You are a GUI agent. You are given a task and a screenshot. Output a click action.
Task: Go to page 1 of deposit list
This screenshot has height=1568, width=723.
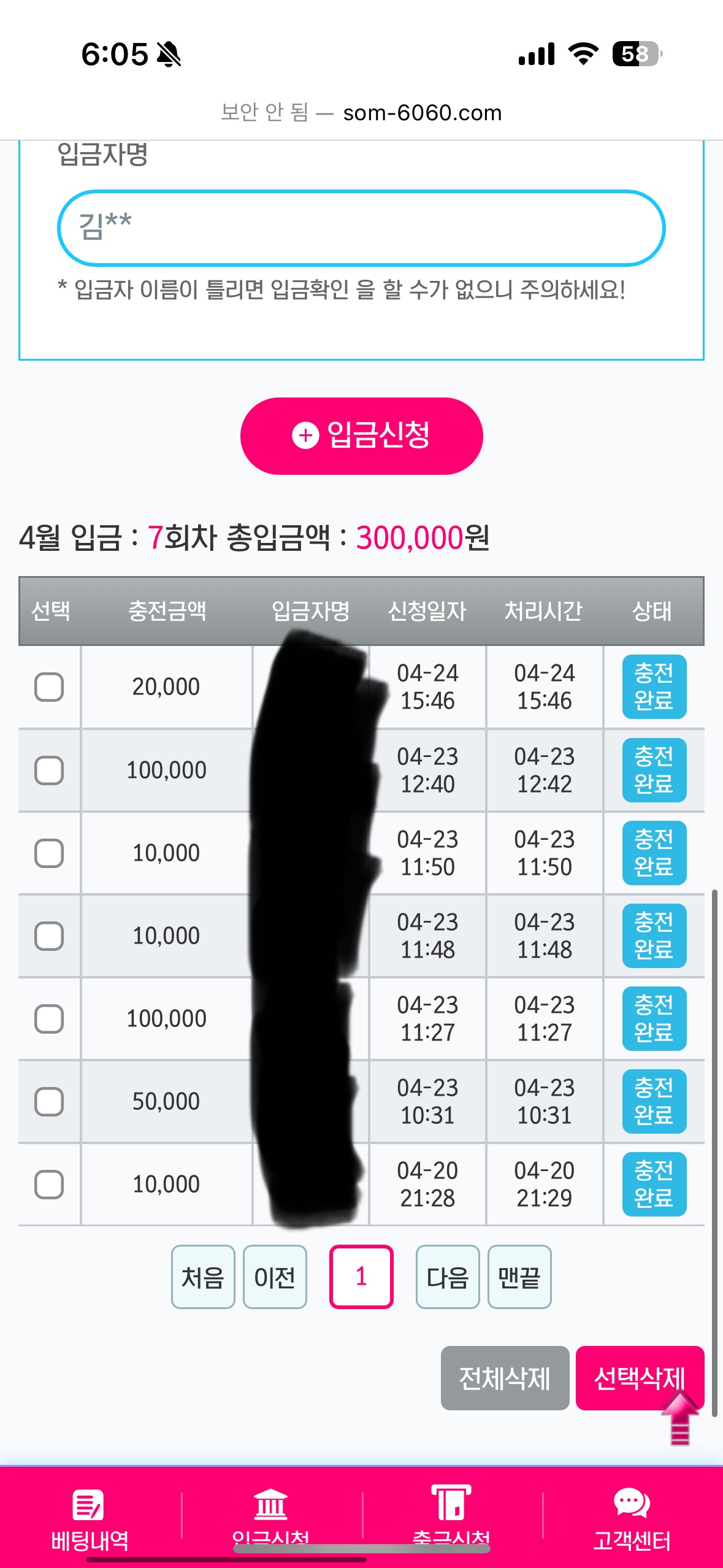point(361,1277)
